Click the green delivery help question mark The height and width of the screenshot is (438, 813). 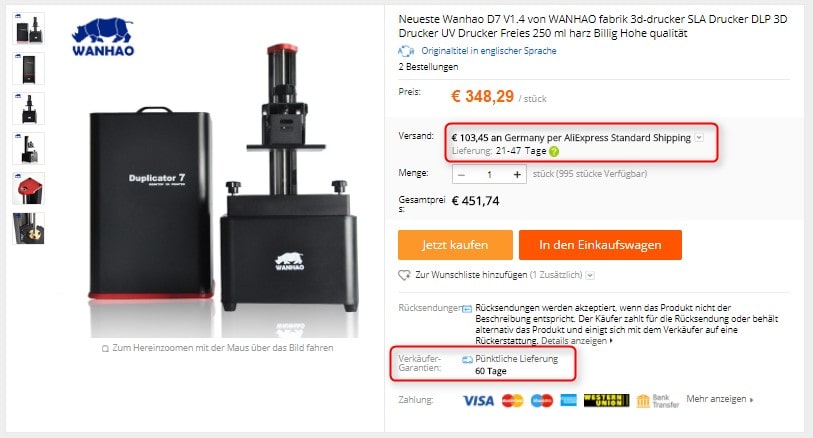(554, 151)
